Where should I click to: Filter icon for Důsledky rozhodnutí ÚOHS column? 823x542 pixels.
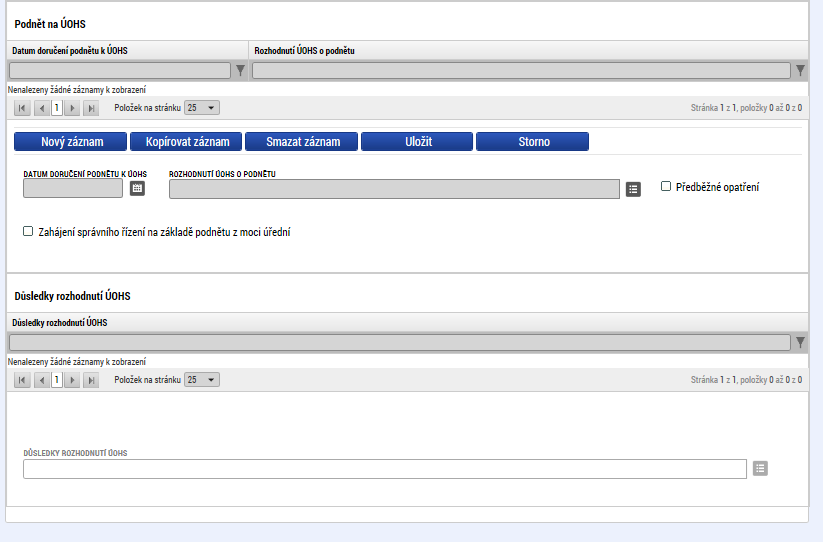tap(800, 343)
